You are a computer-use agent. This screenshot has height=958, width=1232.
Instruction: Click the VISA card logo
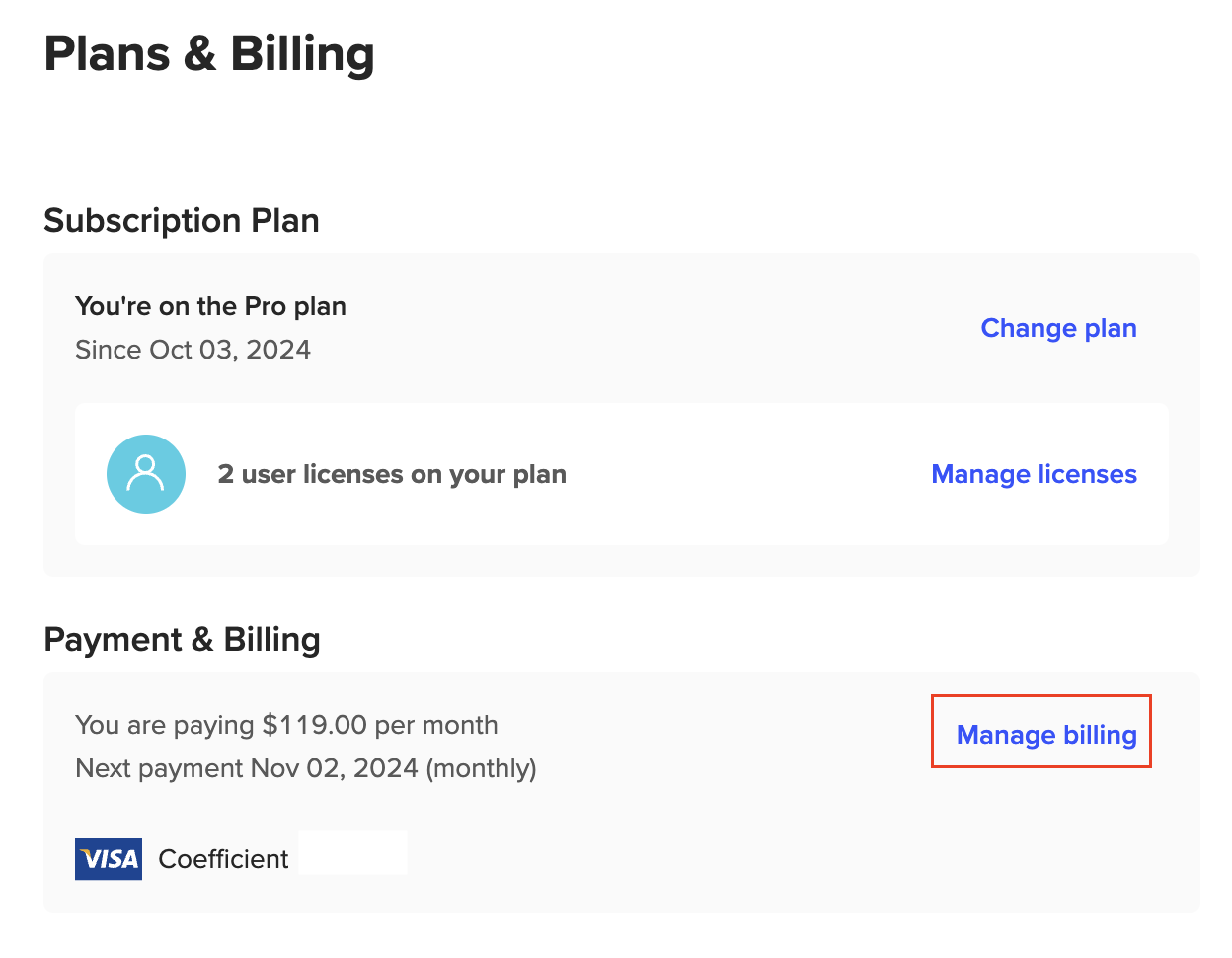(109, 858)
